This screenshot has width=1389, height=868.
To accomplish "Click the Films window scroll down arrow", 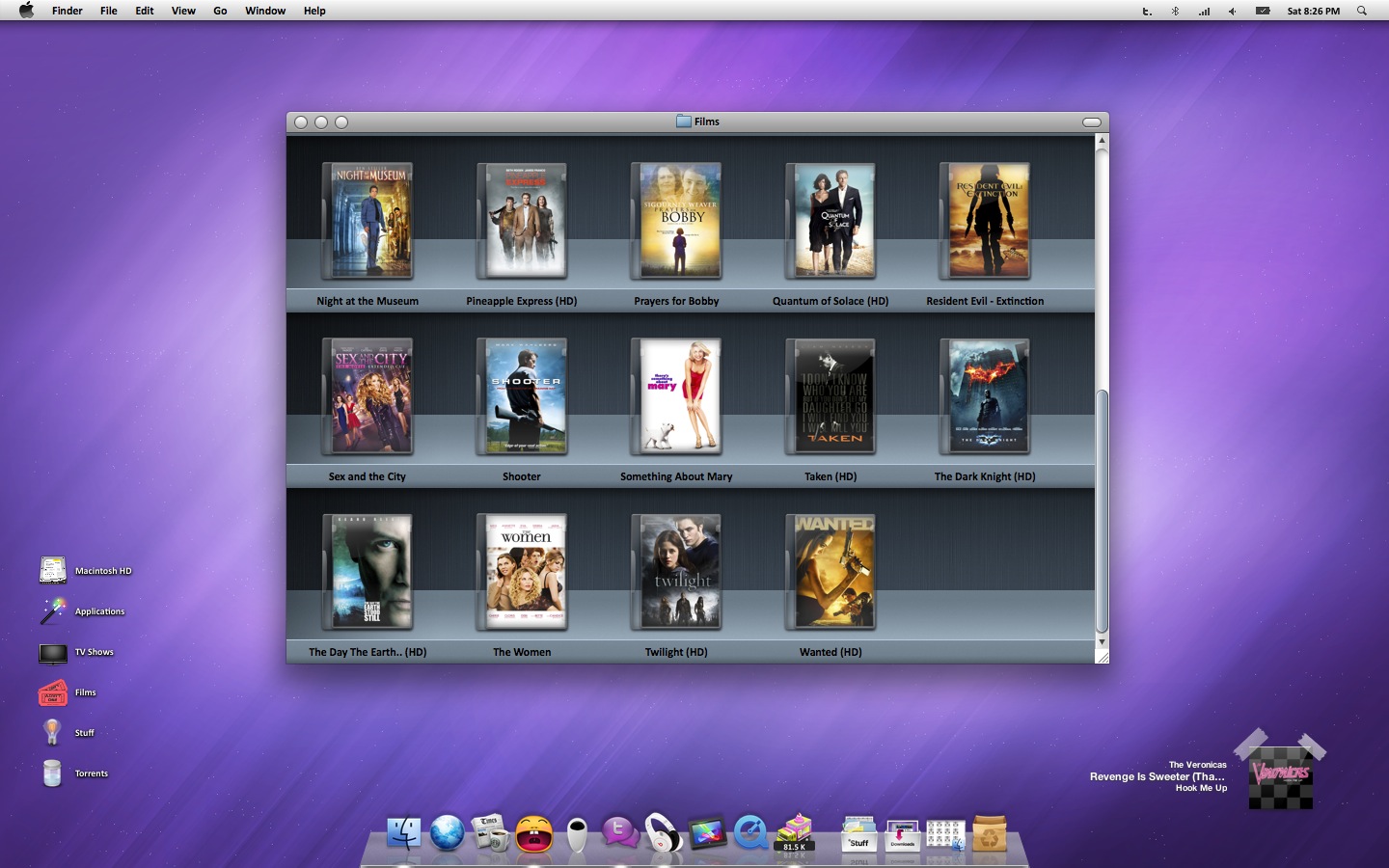I will click(x=1102, y=641).
